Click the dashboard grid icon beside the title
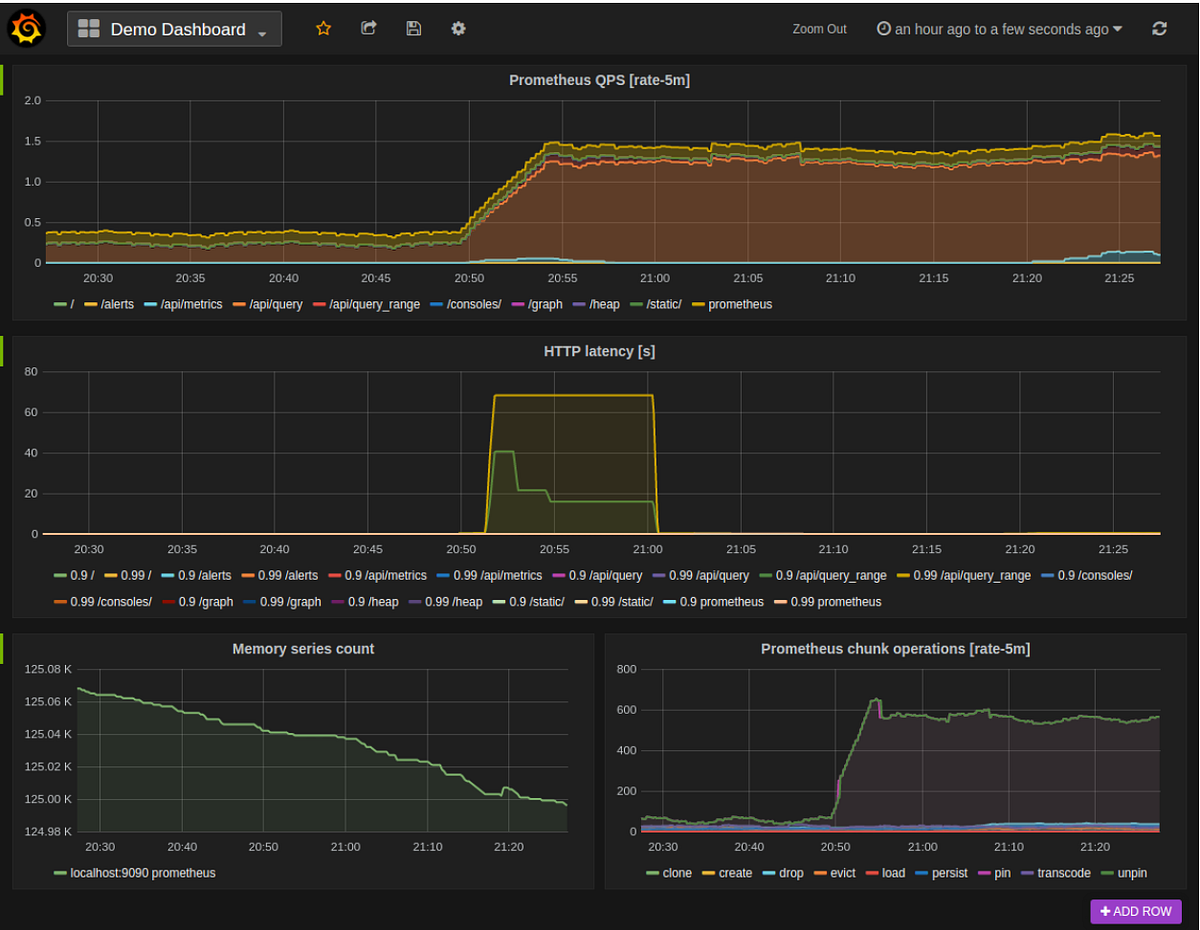 click(x=88, y=28)
